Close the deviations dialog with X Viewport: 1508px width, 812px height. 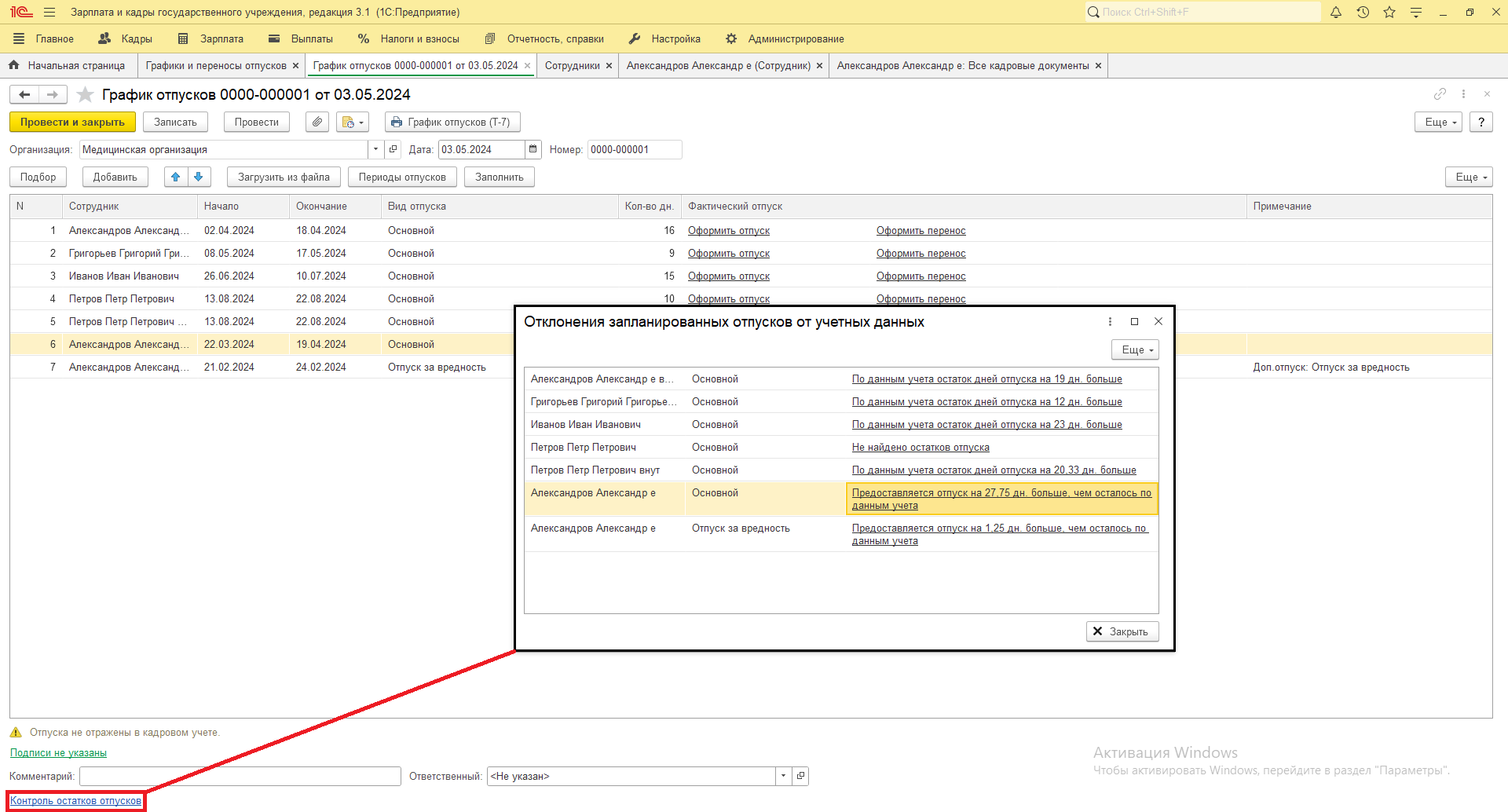(x=1158, y=322)
